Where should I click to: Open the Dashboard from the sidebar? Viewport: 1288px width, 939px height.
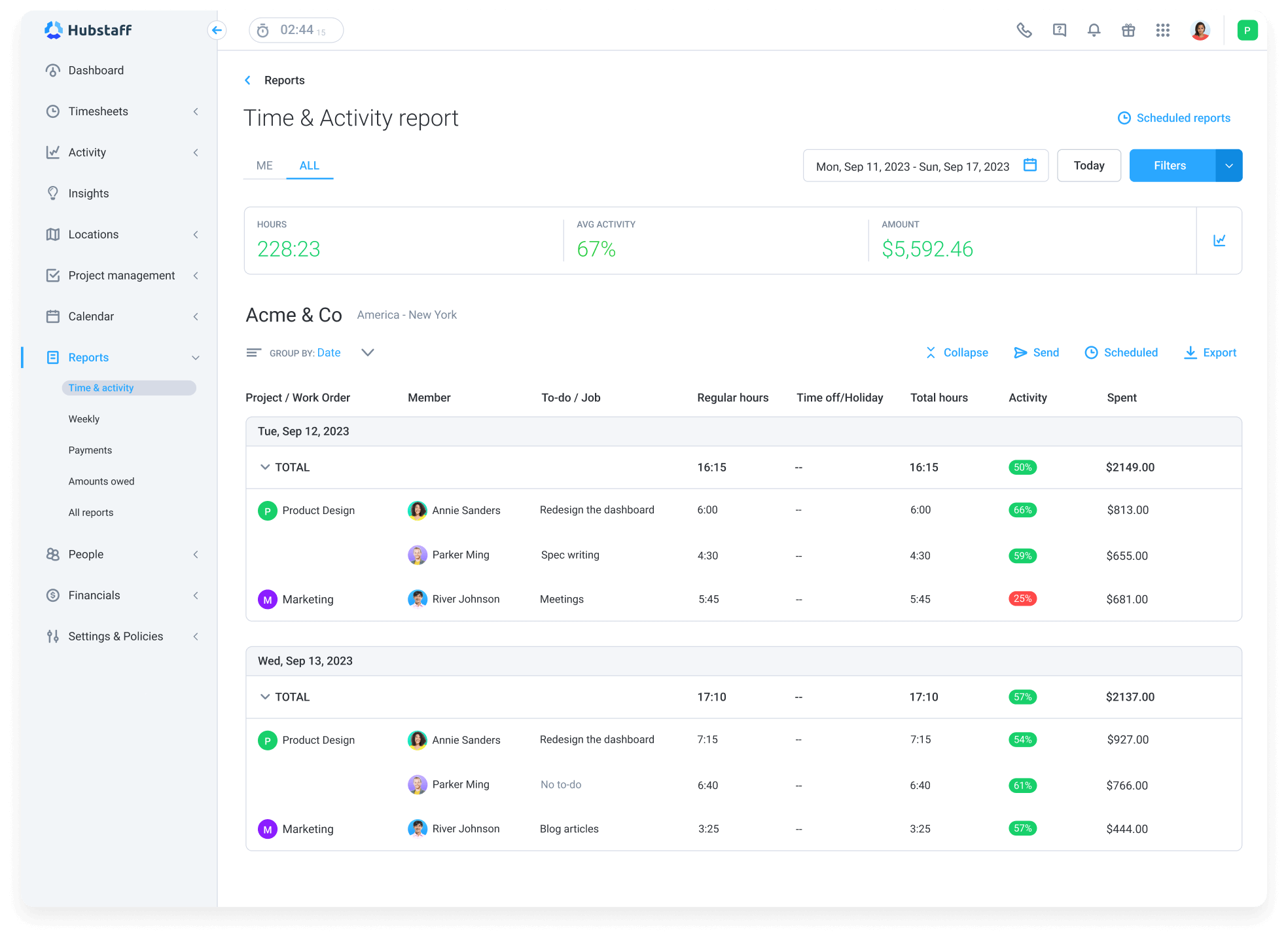point(96,70)
